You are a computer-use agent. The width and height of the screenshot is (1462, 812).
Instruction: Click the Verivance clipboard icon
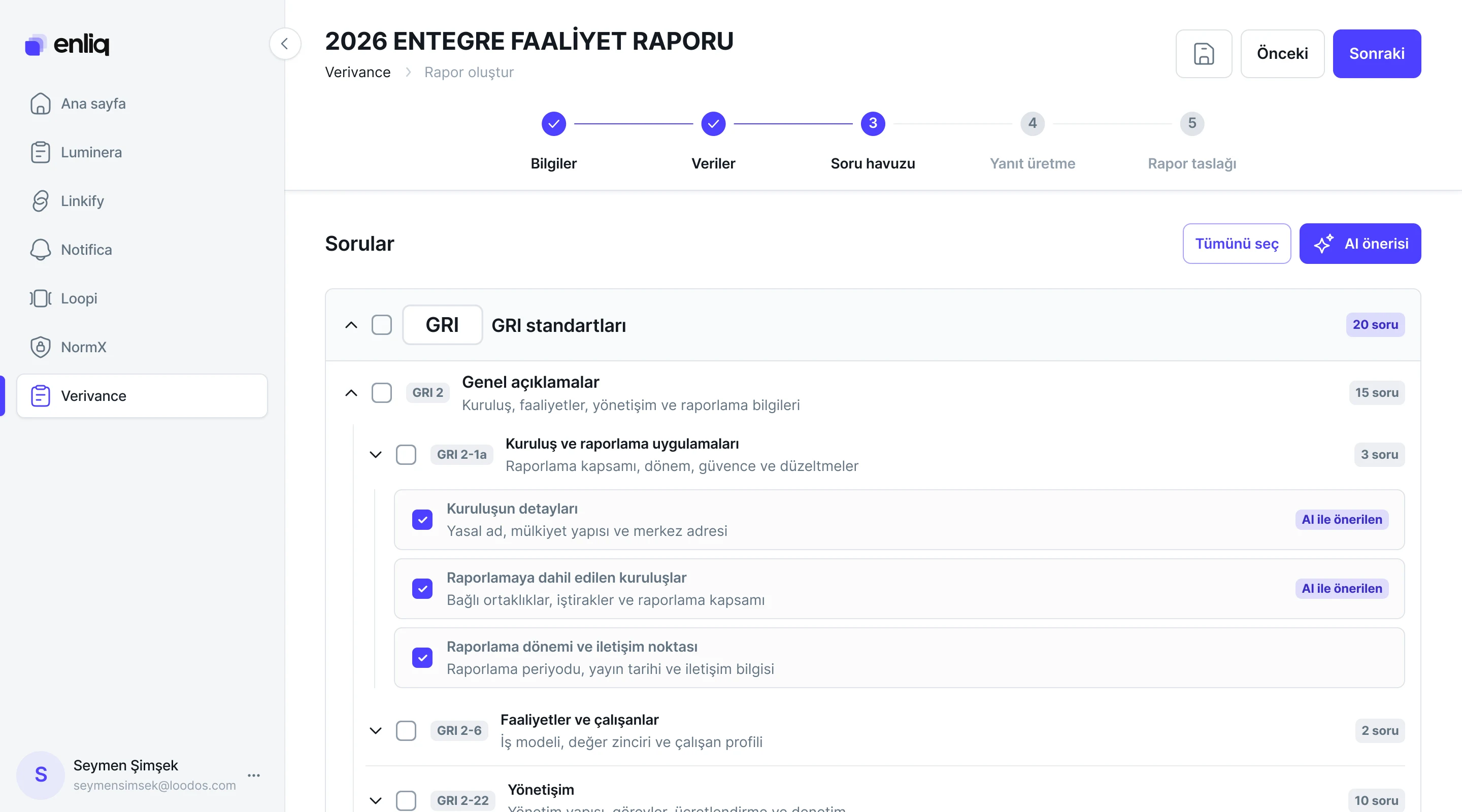coord(40,396)
